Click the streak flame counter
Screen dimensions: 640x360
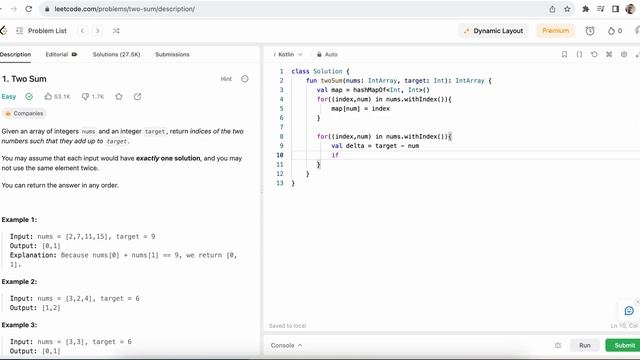pyautogui.click(x=615, y=31)
